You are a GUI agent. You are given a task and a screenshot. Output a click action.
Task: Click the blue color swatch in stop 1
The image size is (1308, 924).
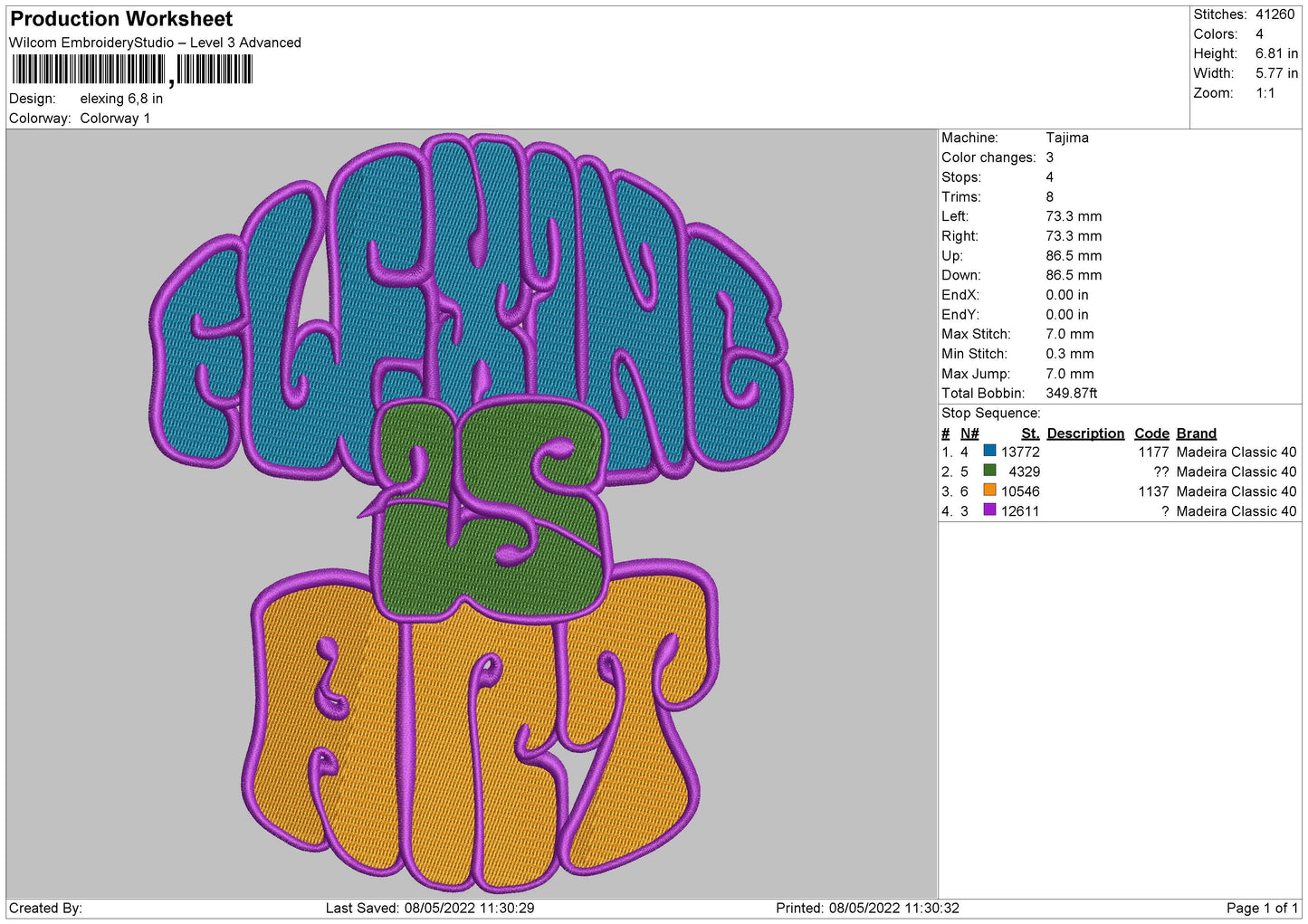coord(989,451)
